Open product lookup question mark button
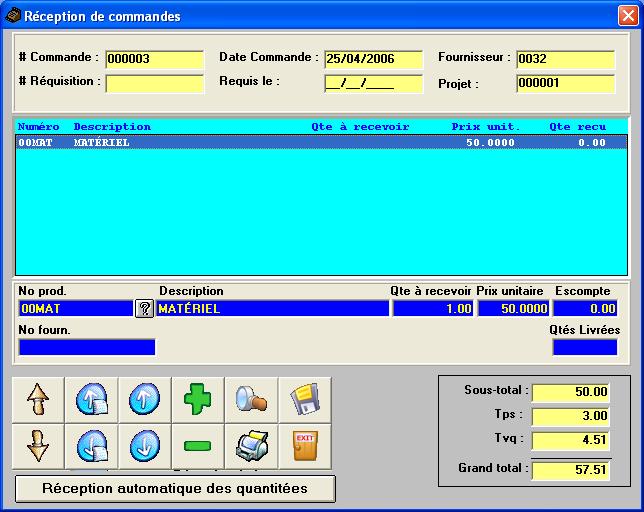Viewport: 644px width, 512px height. click(144, 309)
